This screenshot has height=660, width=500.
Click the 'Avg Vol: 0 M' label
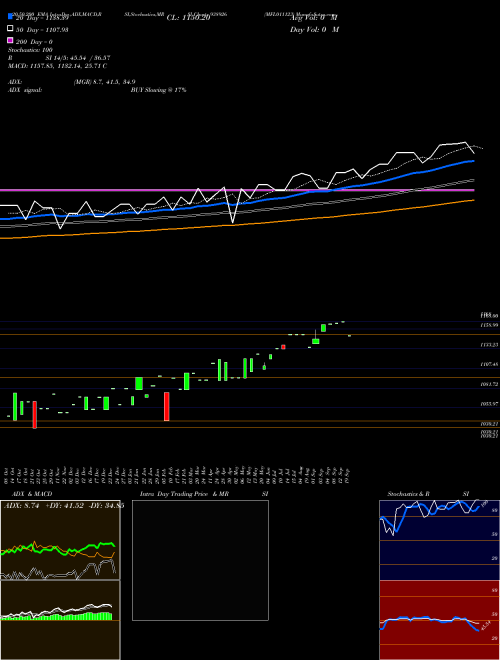click(314, 18)
